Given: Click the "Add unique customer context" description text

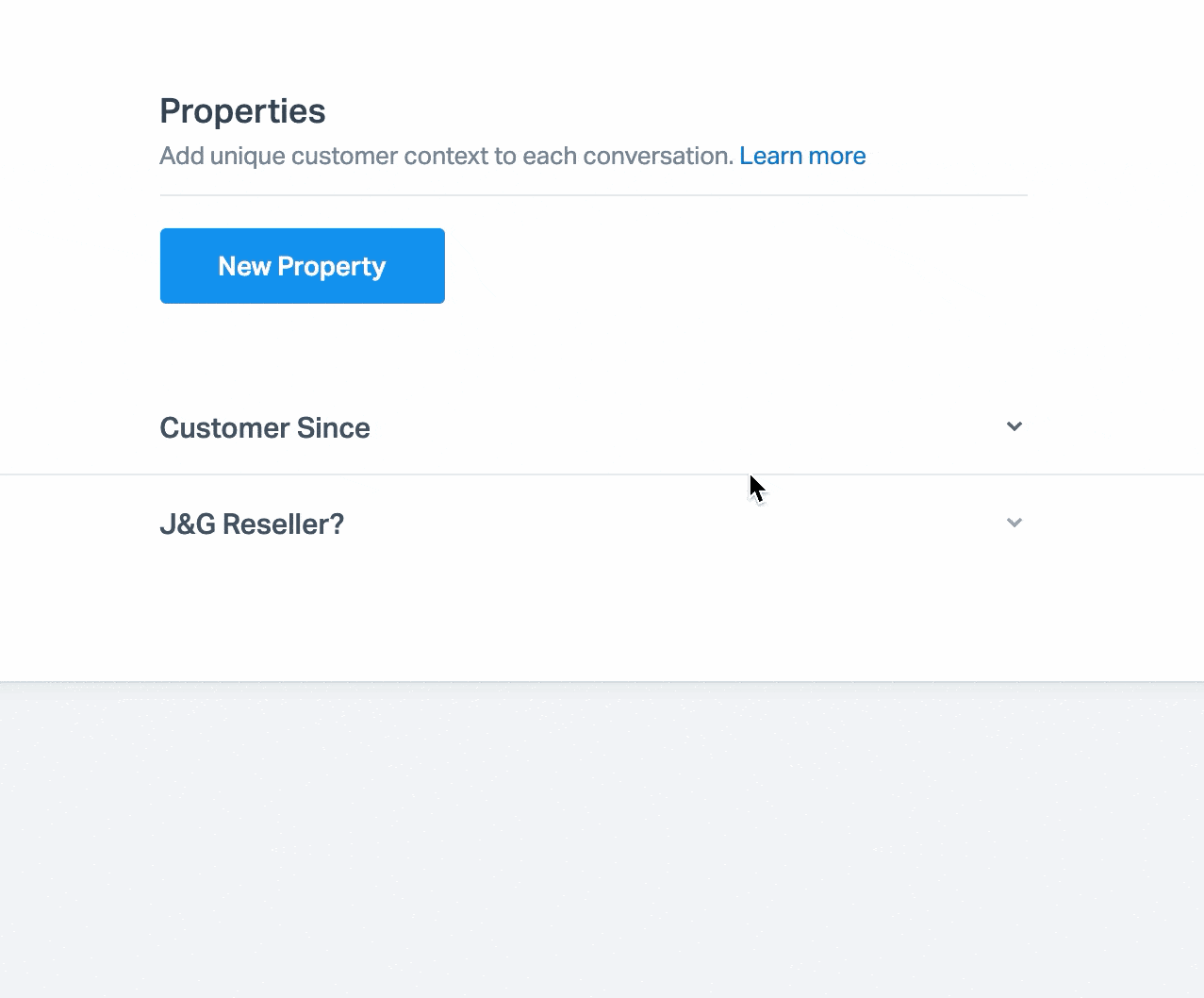Looking at the screenshot, I should click(x=446, y=156).
